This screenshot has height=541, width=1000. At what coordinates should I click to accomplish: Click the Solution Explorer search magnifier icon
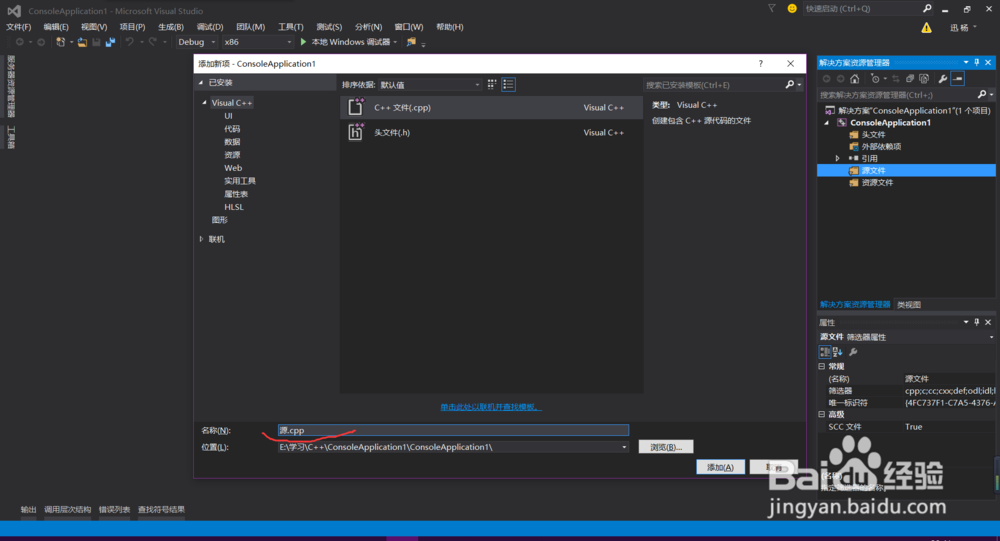pyautogui.click(x=982, y=94)
